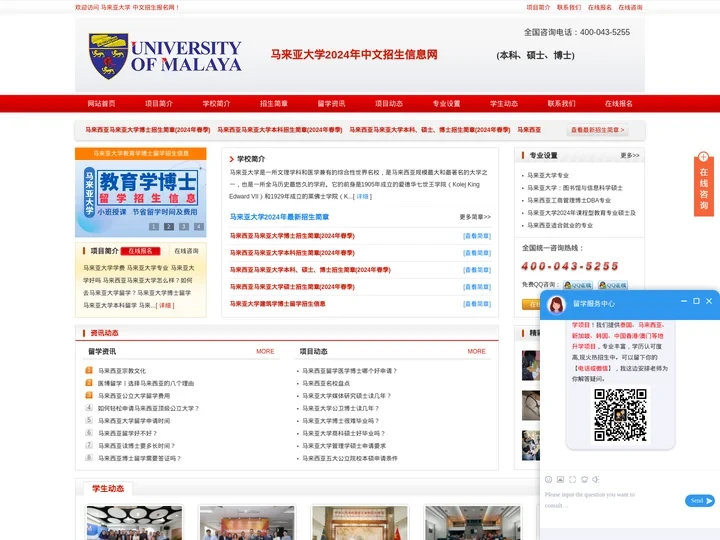Viewport: 720px width, 540px height.
Task: Click the chat agent avatar
Action: [557, 304]
